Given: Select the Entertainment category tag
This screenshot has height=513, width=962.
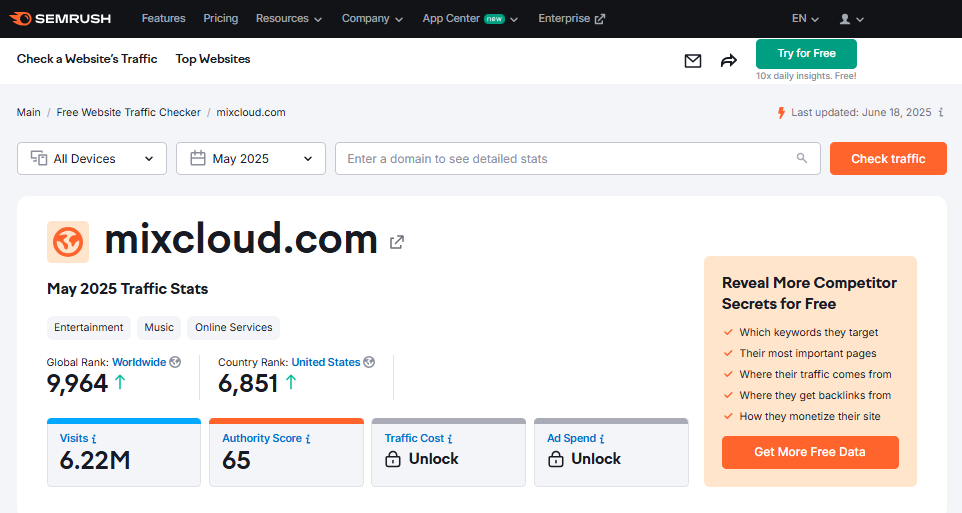Looking at the screenshot, I should click(88, 328).
